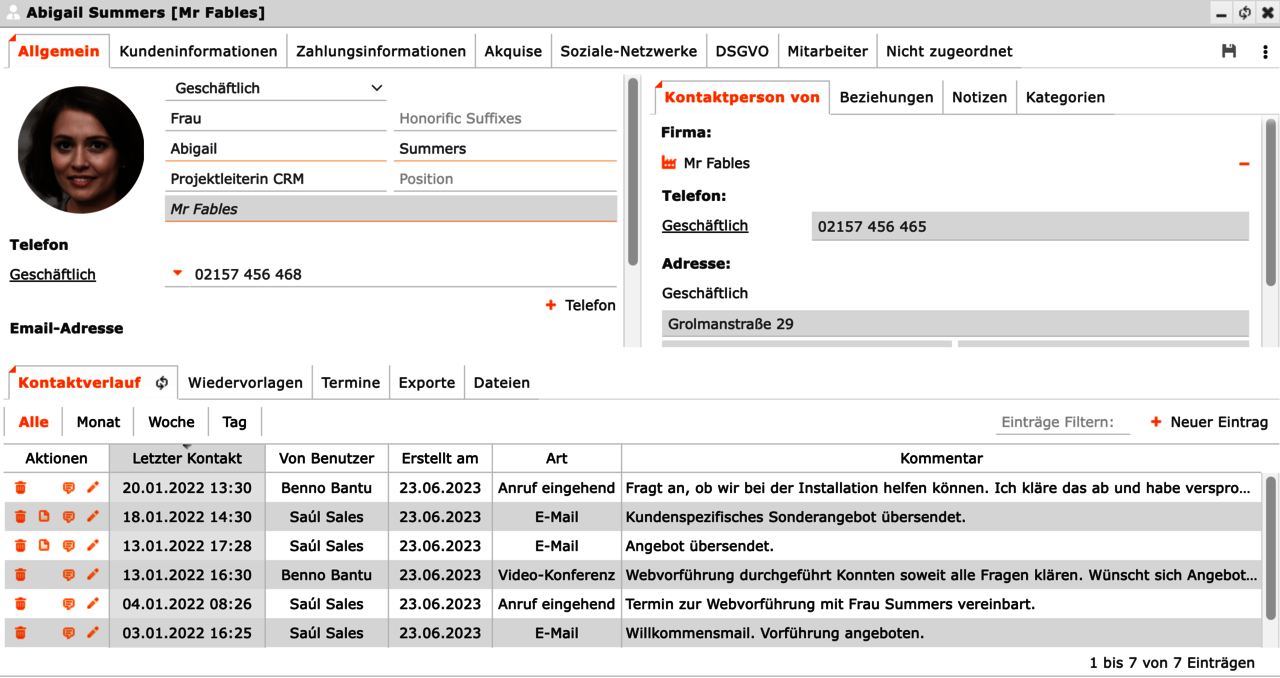This screenshot has width=1280, height=678.
Task: Open document icon for 18.01.2022 14:30 entry
Action: point(44,517)
